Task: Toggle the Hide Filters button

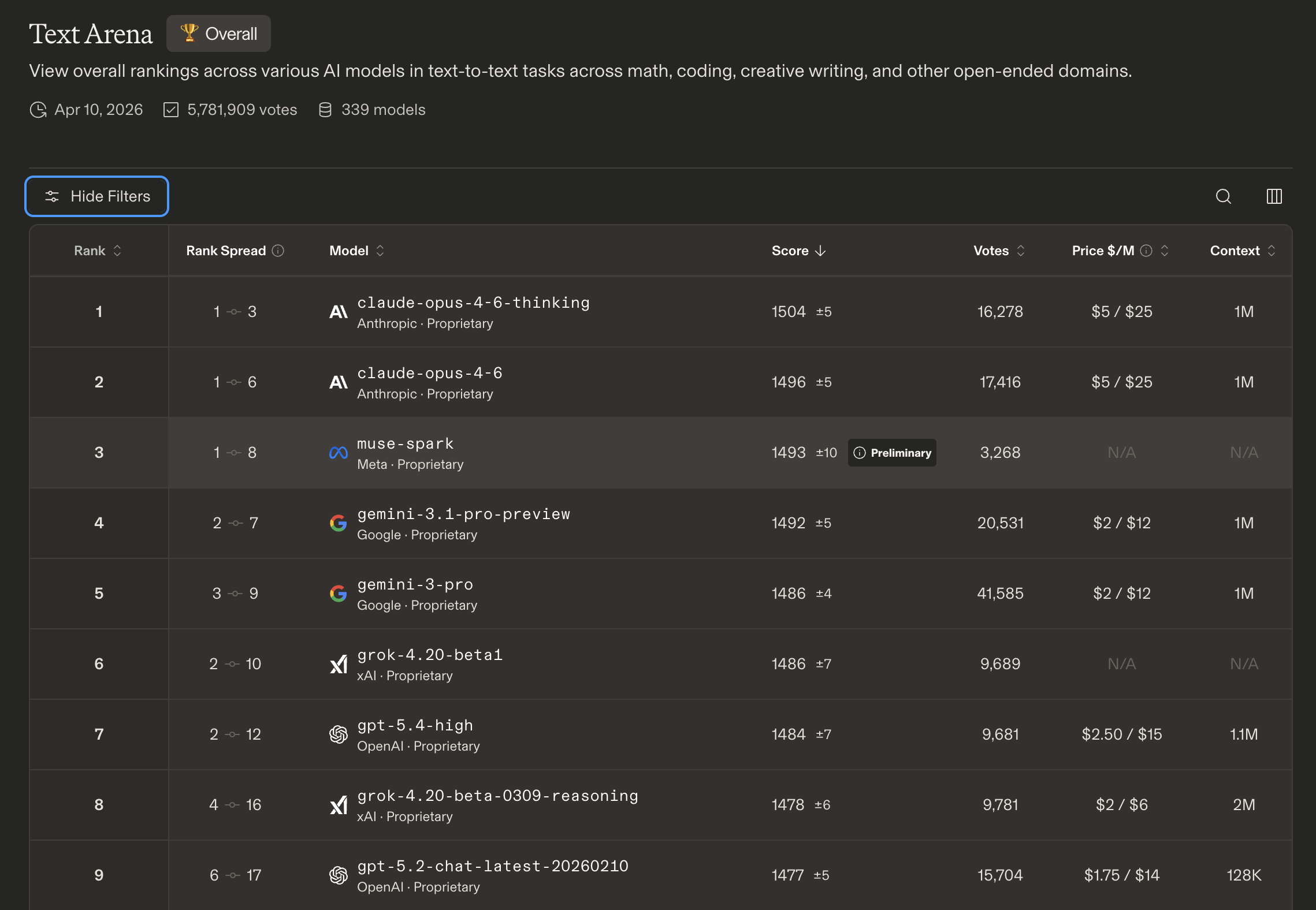Action: pos(97,196)
